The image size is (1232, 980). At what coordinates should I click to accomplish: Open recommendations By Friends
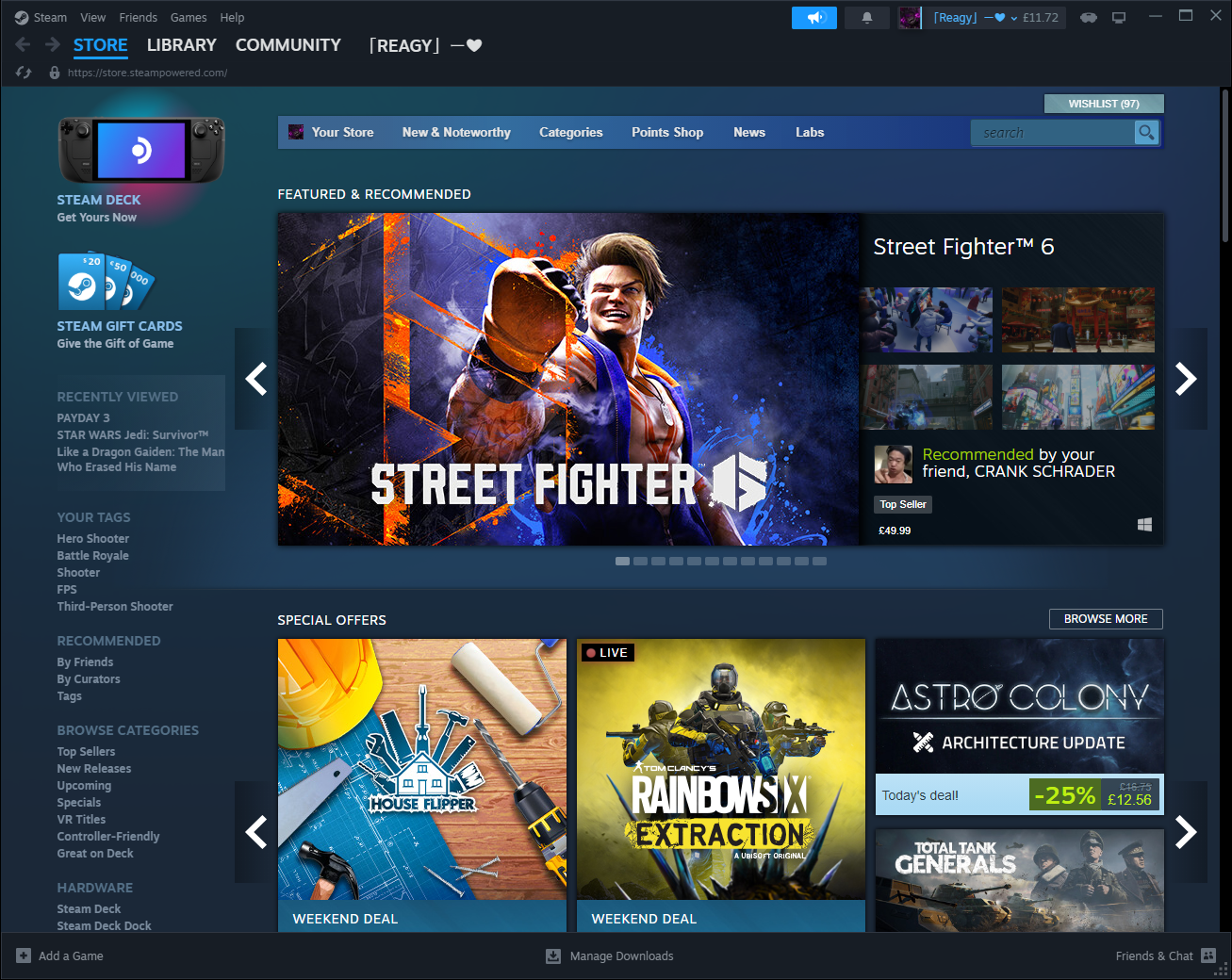pos(85,661)
